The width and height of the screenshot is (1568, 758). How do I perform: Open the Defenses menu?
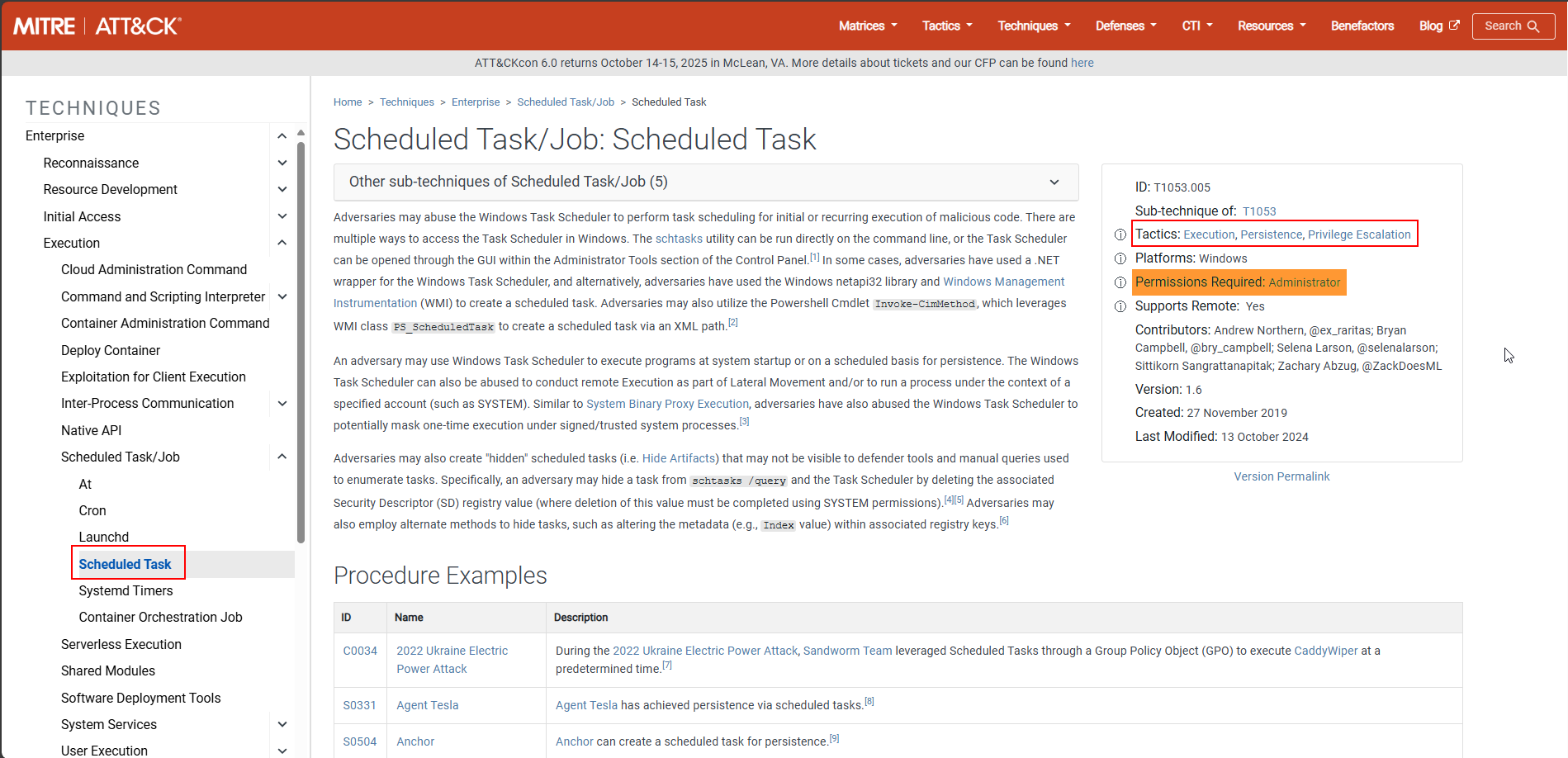tap(1126, 26)
